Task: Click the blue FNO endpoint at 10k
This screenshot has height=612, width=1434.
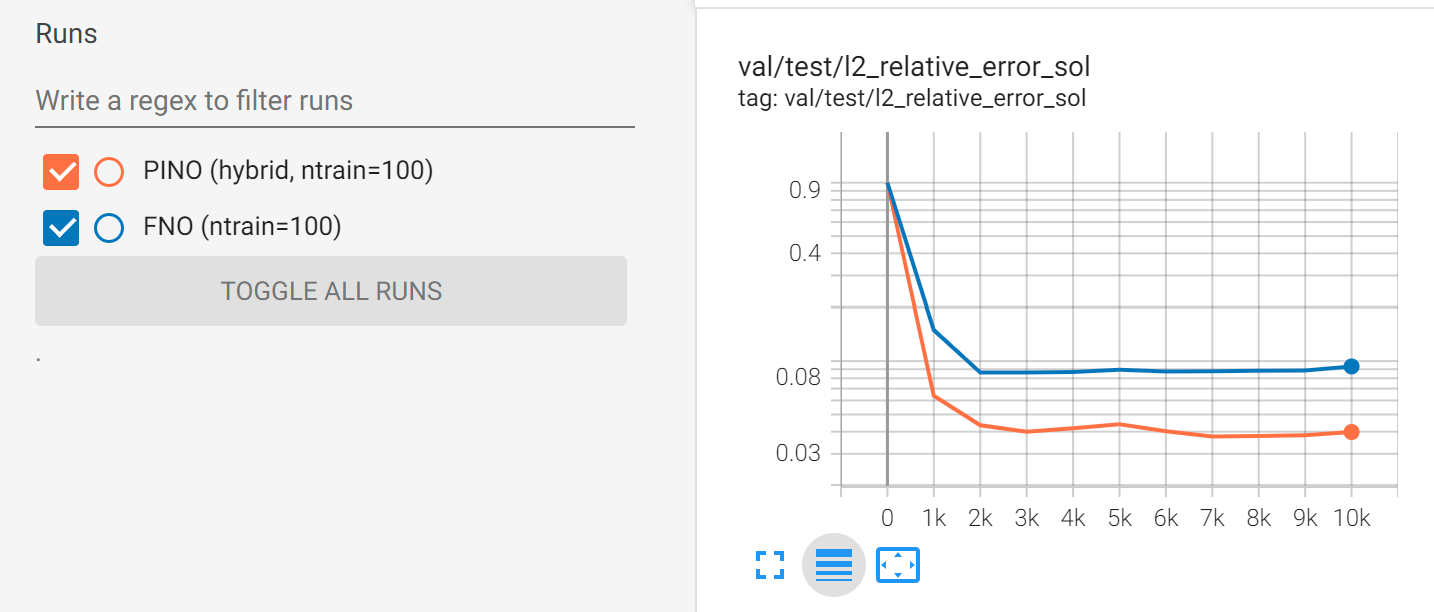Action: 1351,366
